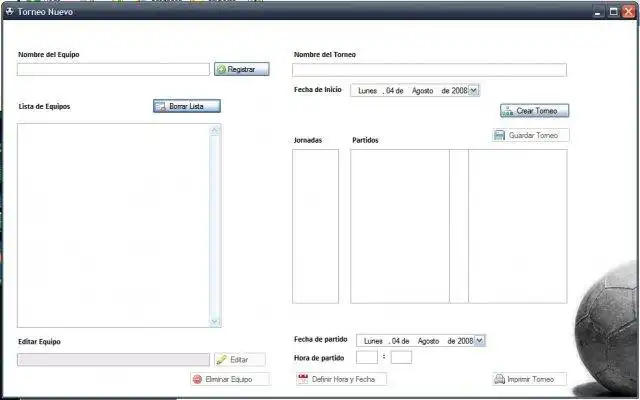Click inside the Lista de Equipos listbox
The height and width of the screenshot is (400, 640).
click(x=113, y=225)
